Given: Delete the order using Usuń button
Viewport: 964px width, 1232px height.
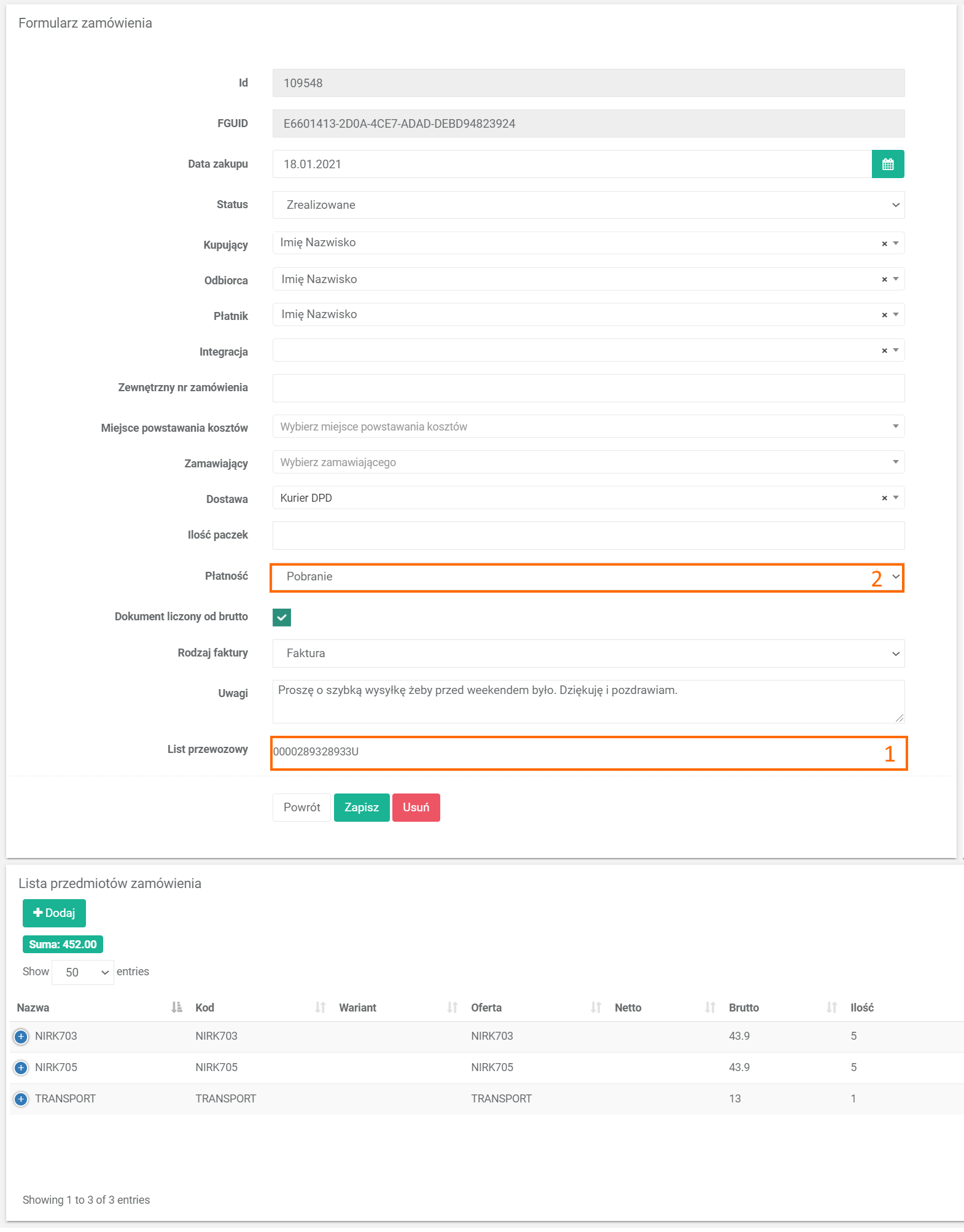Looking at the screenshot, I should point(416,808).
